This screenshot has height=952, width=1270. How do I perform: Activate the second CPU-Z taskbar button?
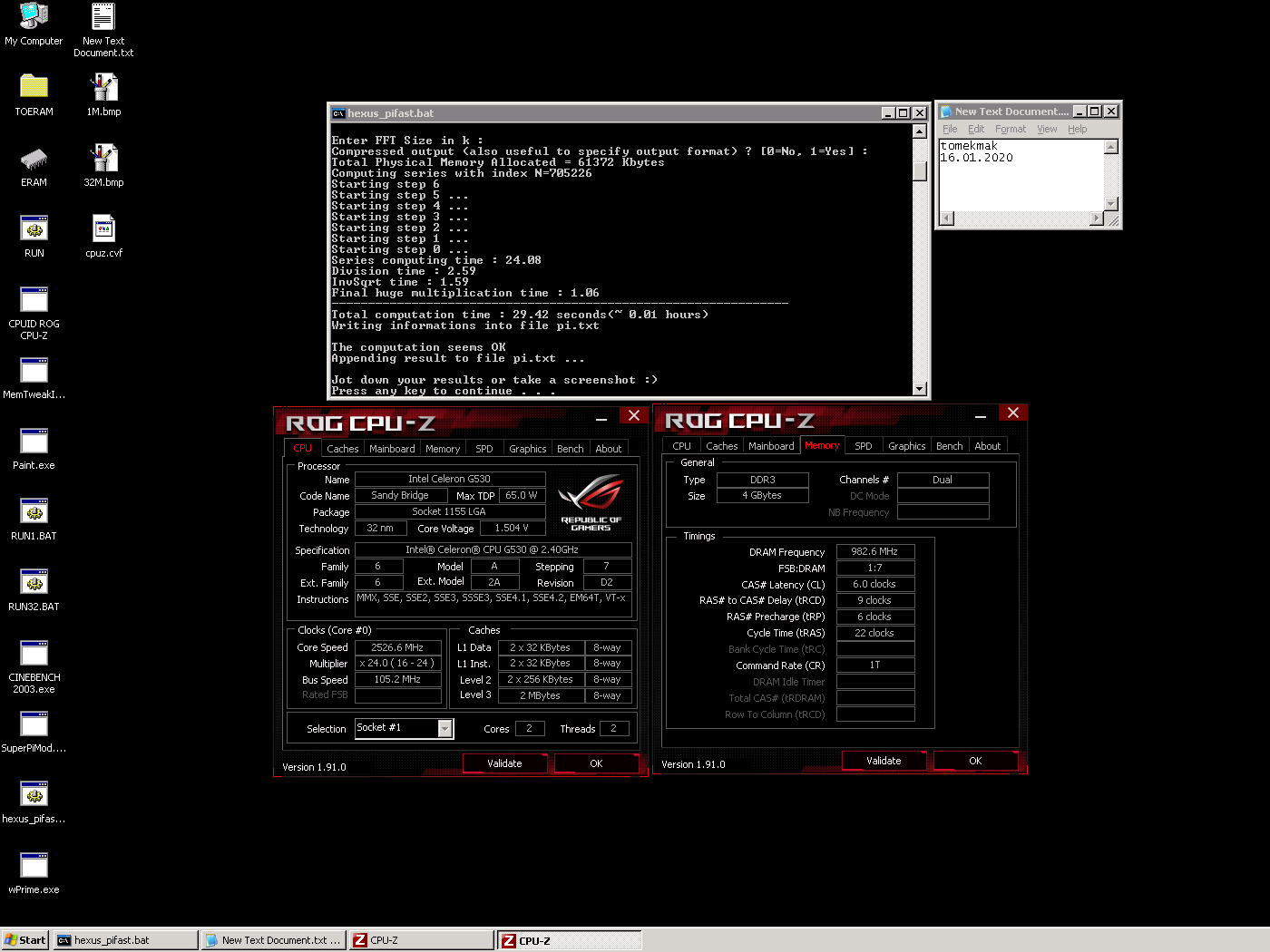coord(570,940)
